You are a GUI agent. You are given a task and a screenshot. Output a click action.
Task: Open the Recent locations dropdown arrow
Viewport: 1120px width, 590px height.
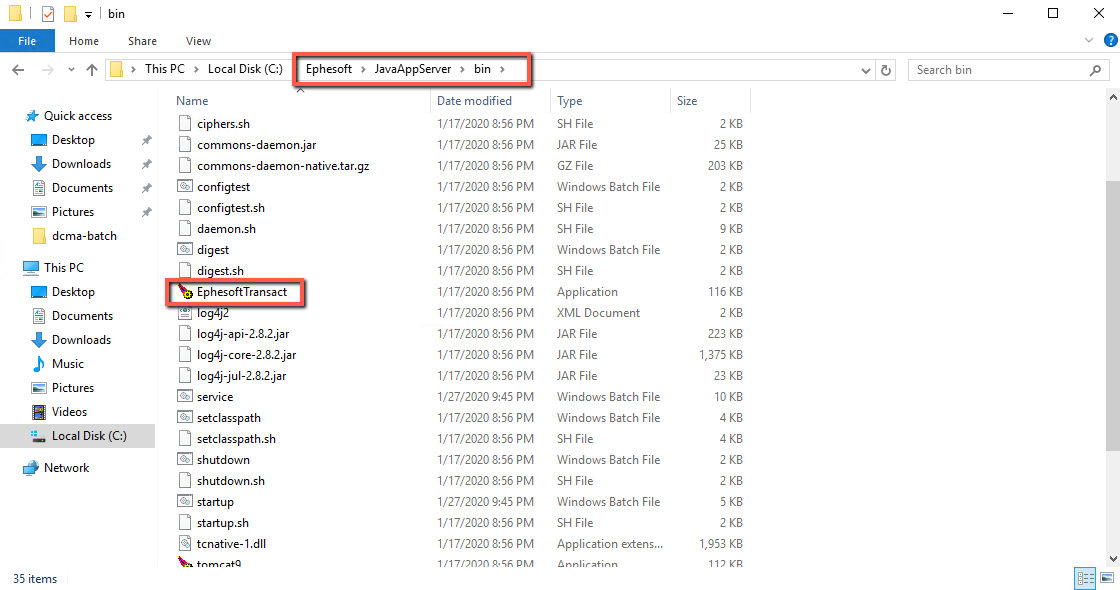click(70, 70)
